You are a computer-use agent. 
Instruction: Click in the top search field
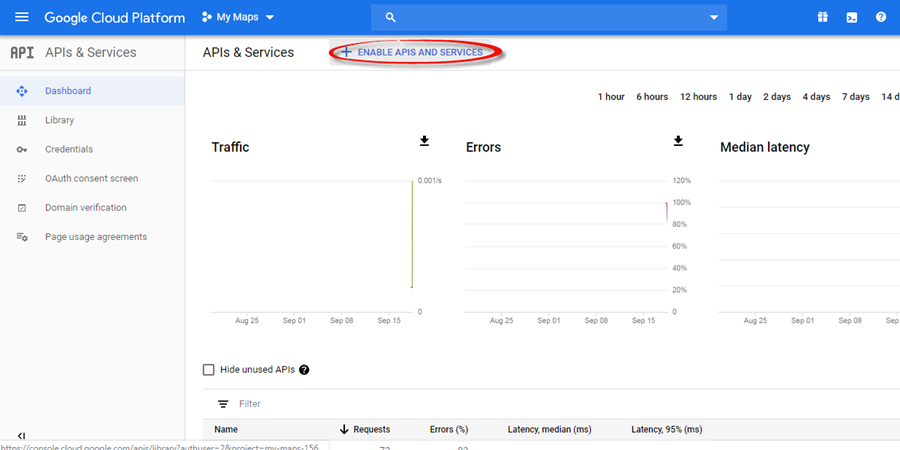549,17
